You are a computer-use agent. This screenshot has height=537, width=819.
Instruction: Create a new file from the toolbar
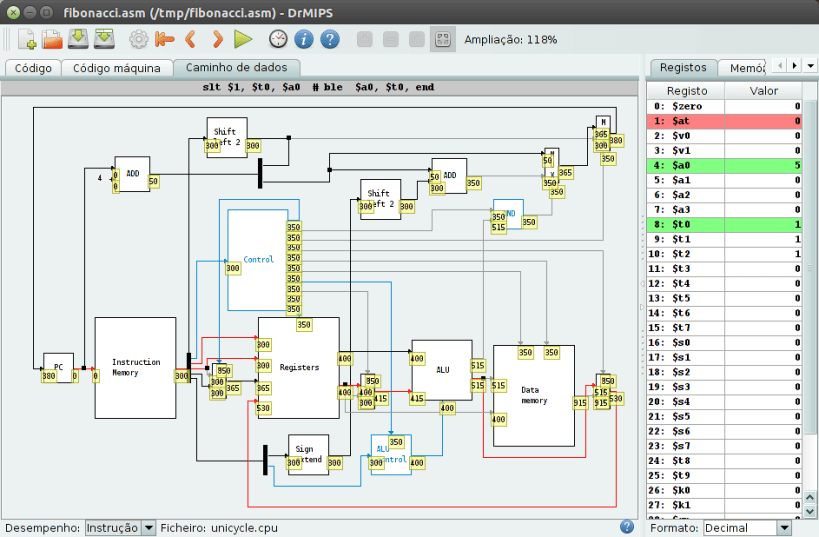pos(26,40)
